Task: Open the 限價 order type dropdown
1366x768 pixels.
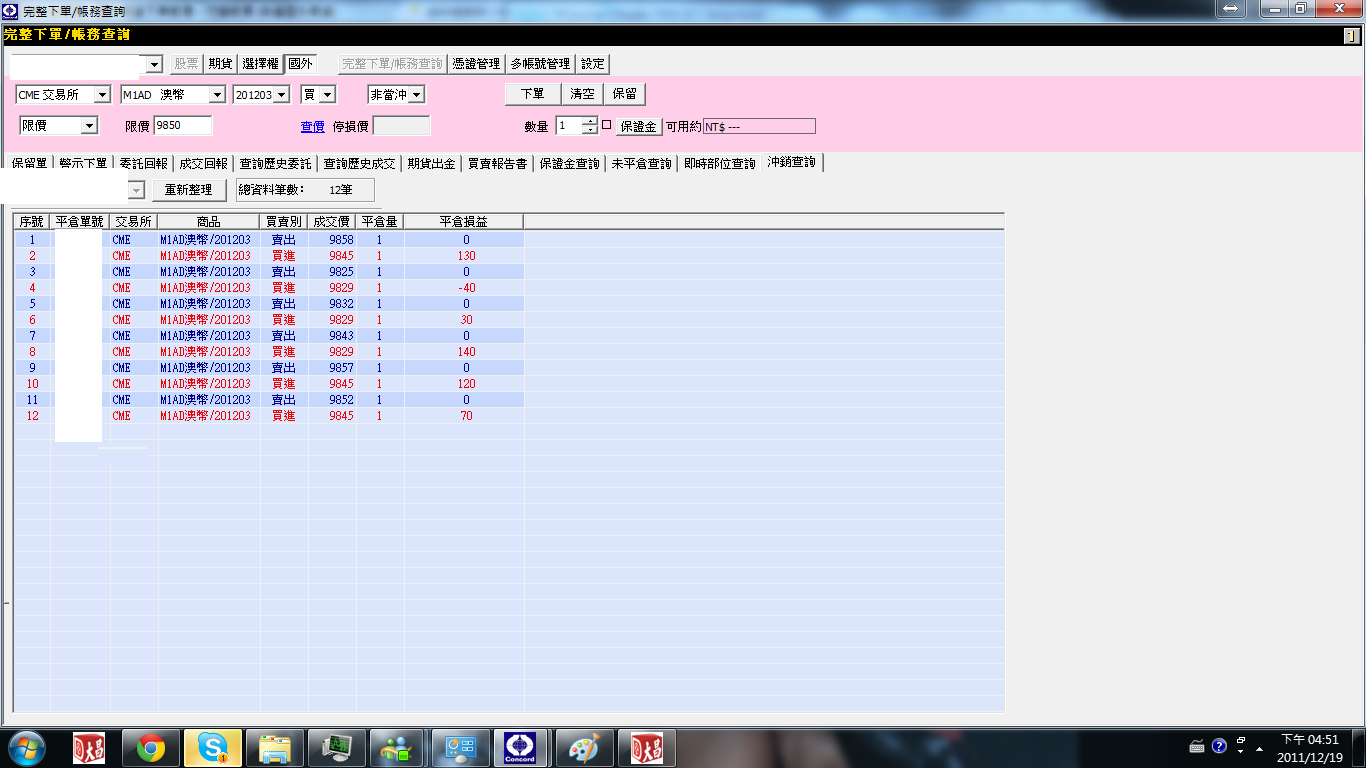Action: coord(89,126)
